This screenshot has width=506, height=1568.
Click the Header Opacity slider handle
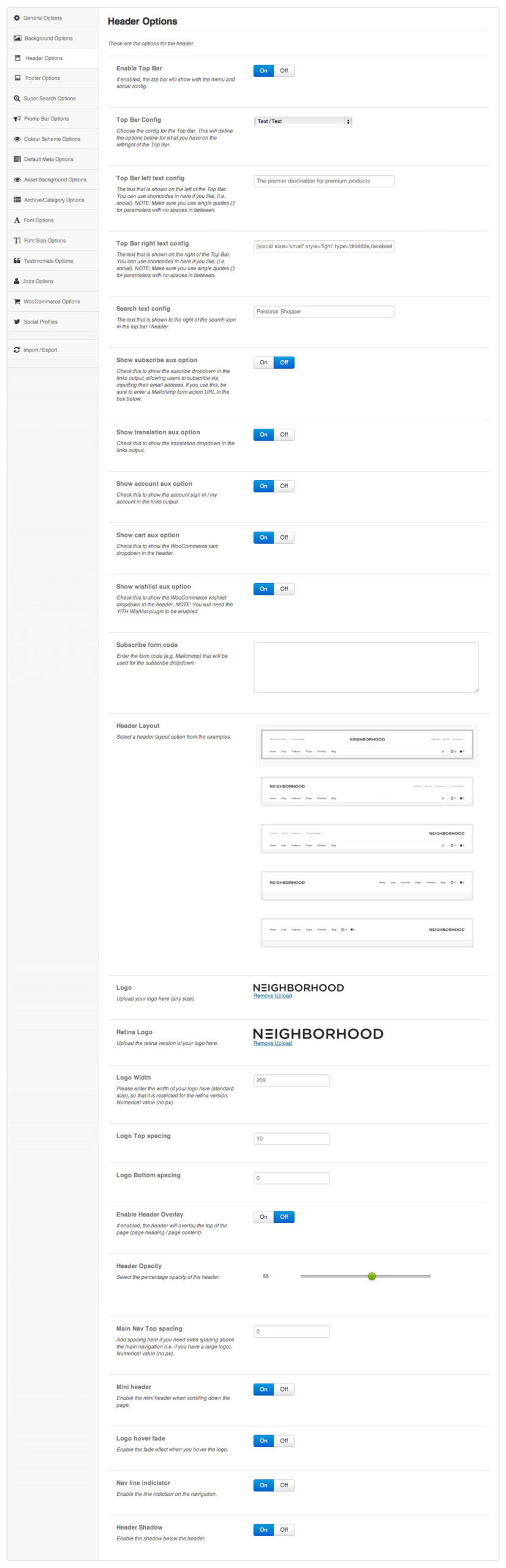[x=372, y=1276]
